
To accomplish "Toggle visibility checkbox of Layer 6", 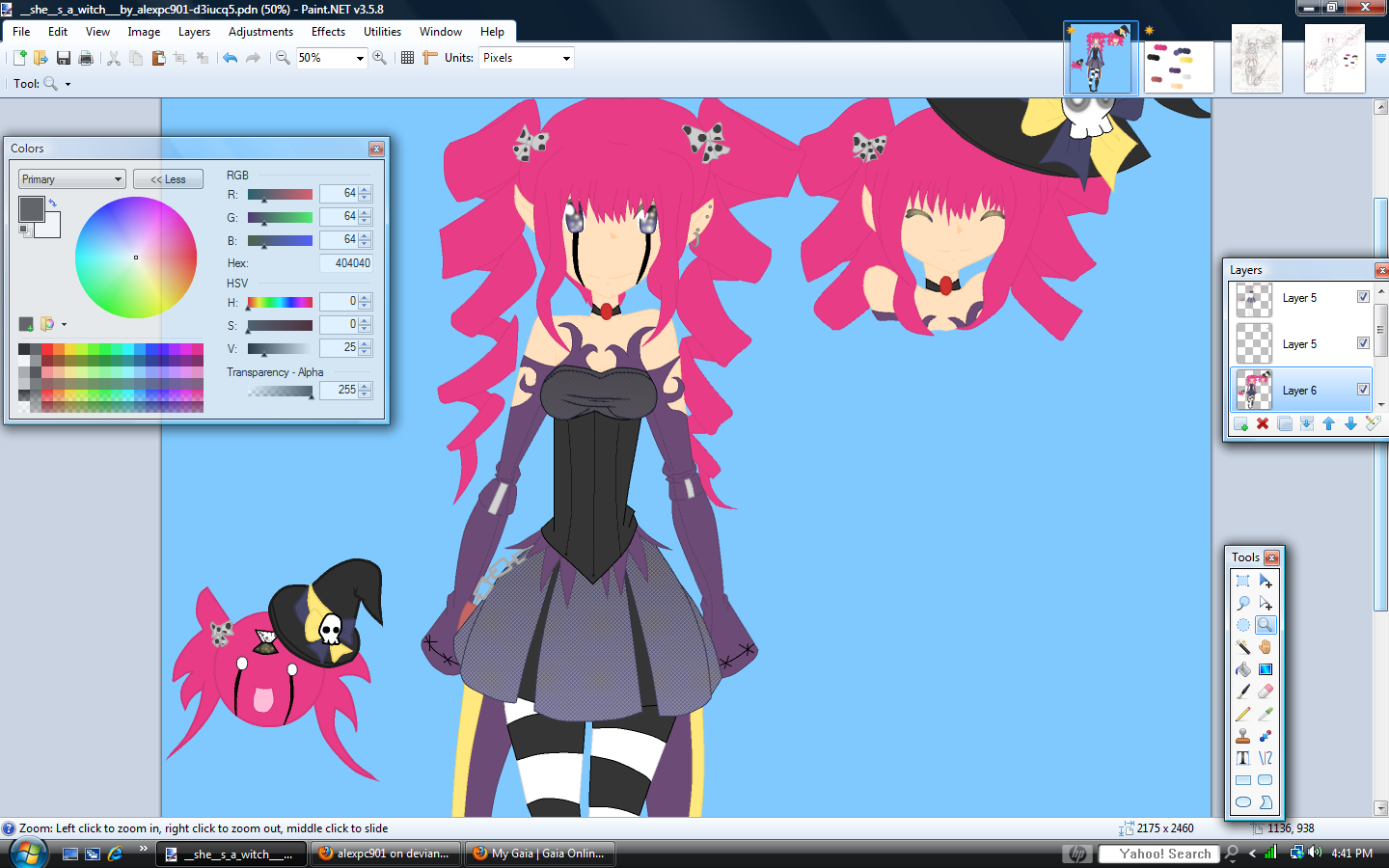I will click(x=1363, y=390).
